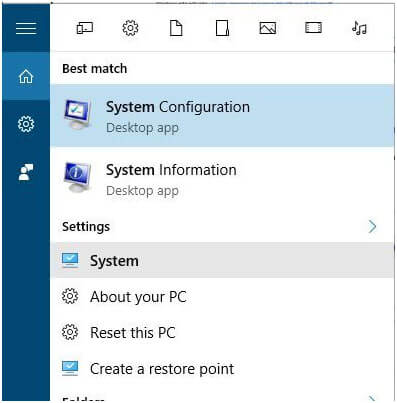Select the Home icon in the sidebar

(x=26, y=76)
